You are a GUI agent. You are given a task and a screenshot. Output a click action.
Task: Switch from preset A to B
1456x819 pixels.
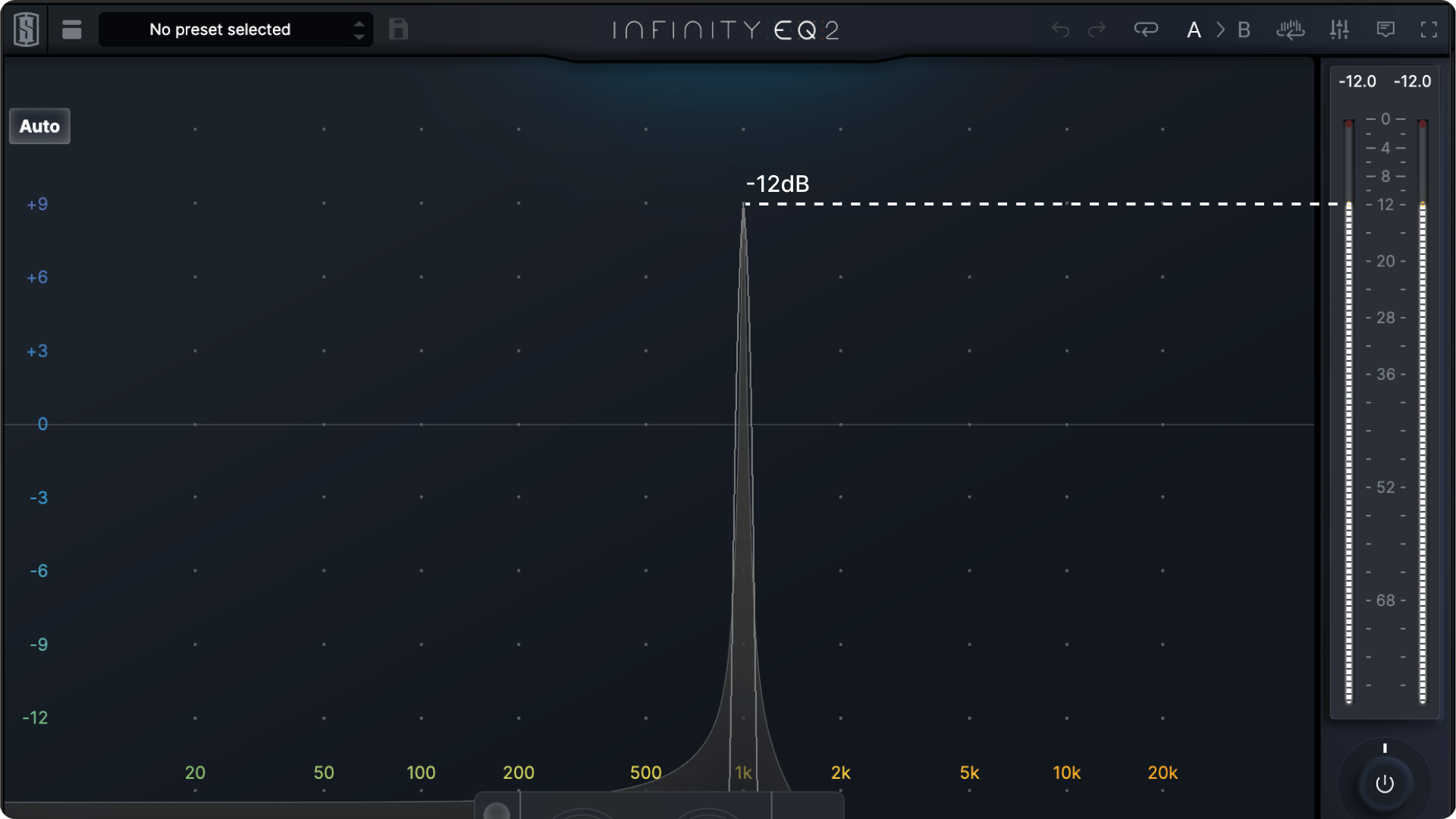(x=1220, y=30)
